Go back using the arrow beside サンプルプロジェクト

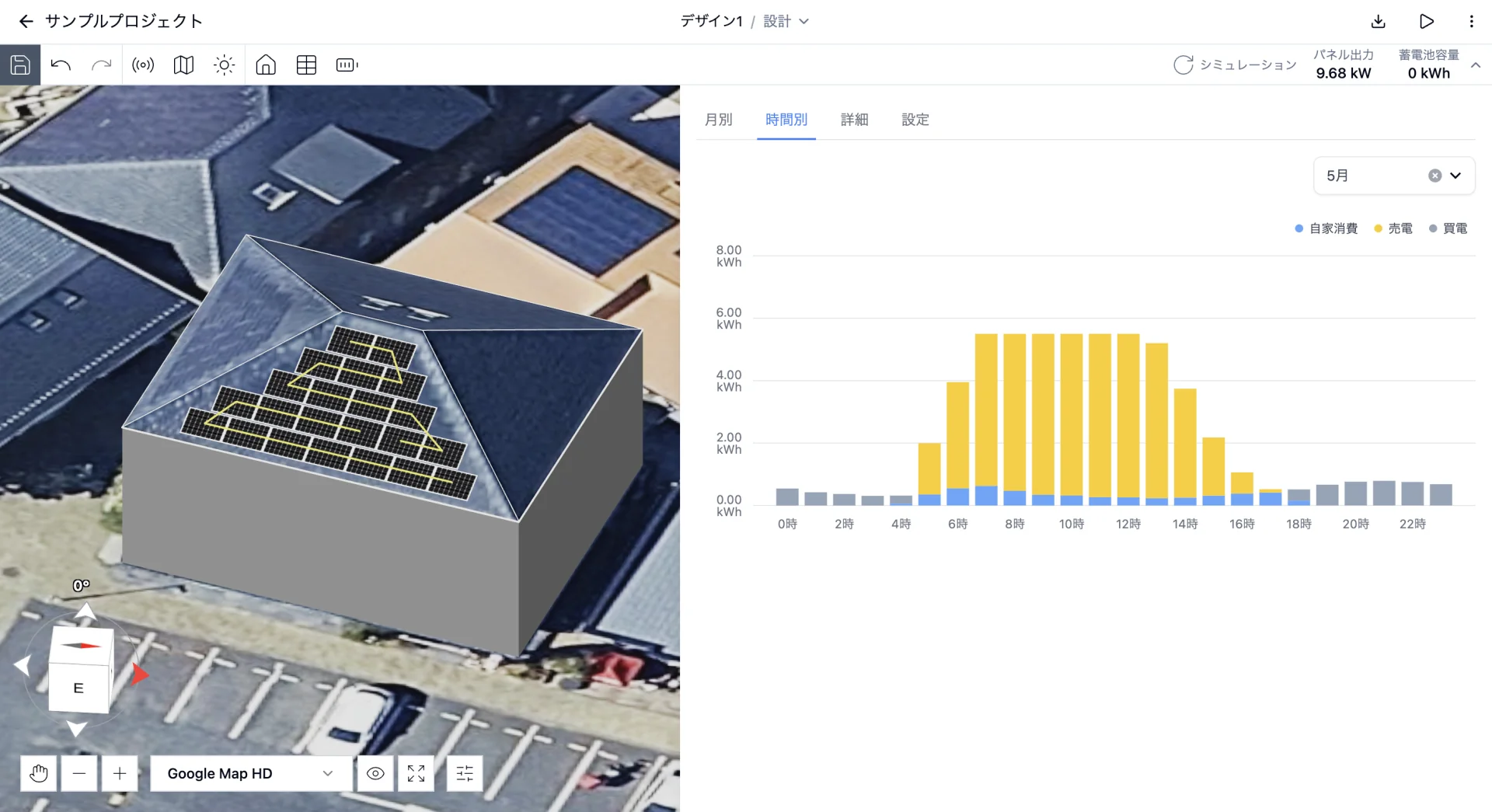click(x=26, y=21)
